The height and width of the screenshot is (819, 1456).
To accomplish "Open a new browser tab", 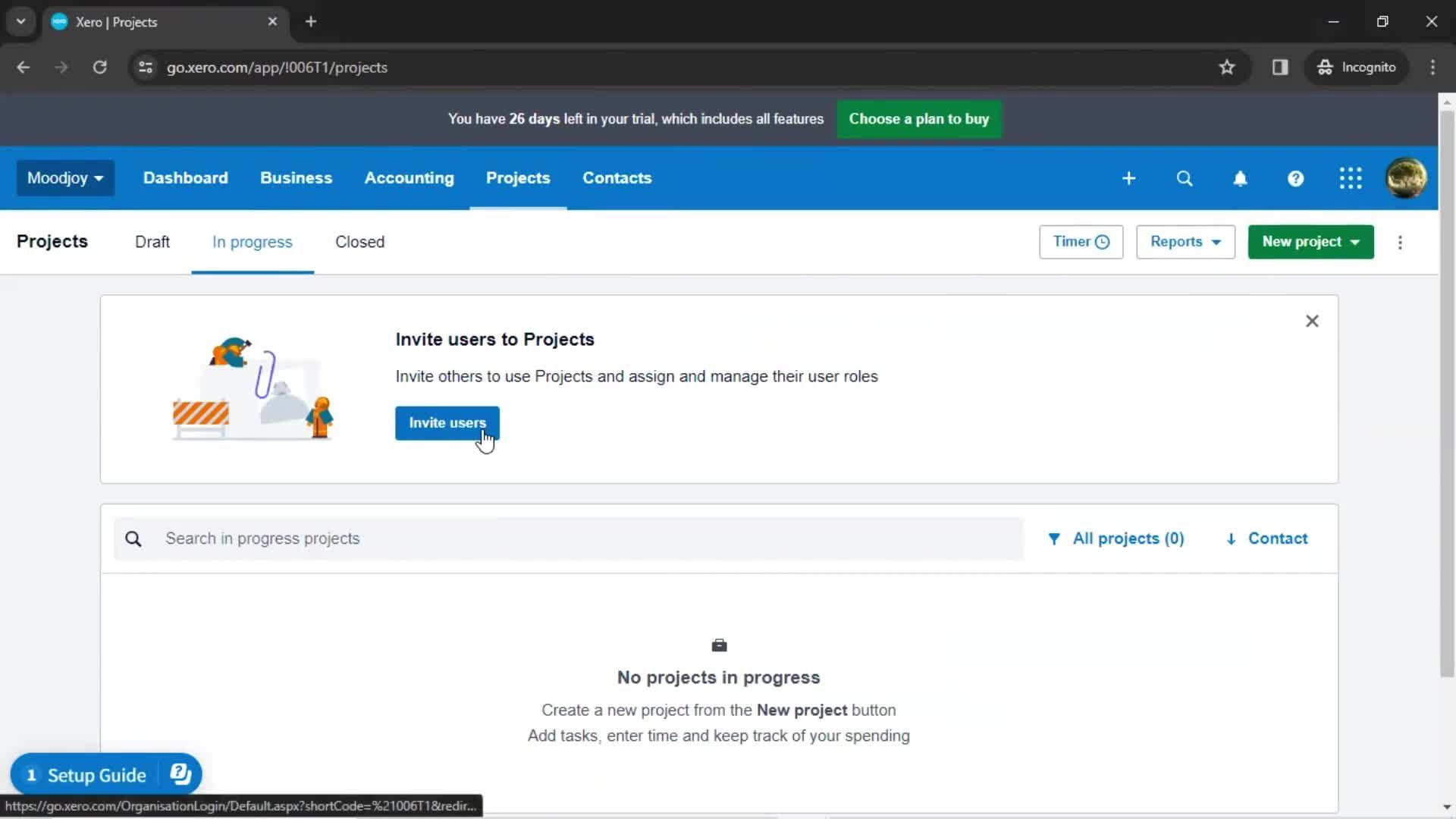I will pyautogui.click(x=310, y=22).
